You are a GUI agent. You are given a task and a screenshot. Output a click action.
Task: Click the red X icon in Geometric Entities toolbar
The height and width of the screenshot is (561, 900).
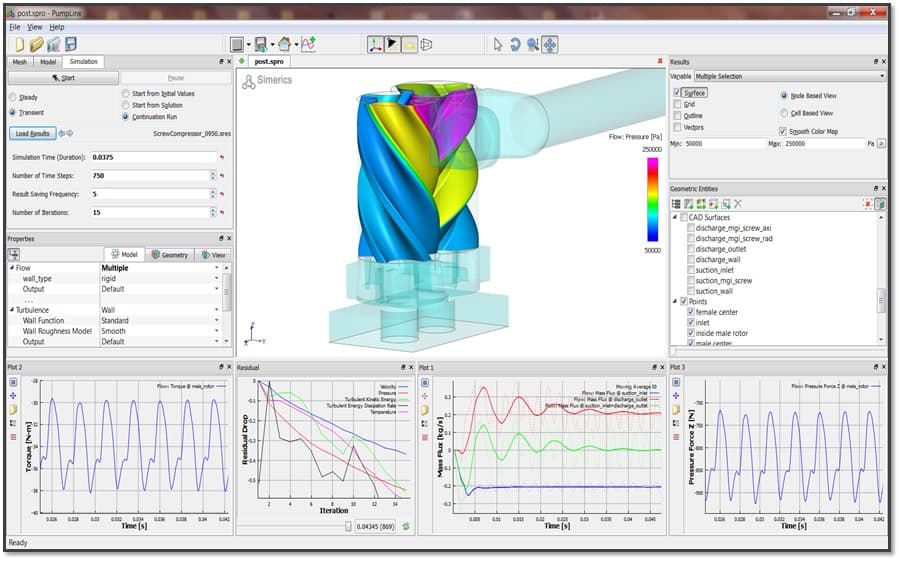click(868, 204)
